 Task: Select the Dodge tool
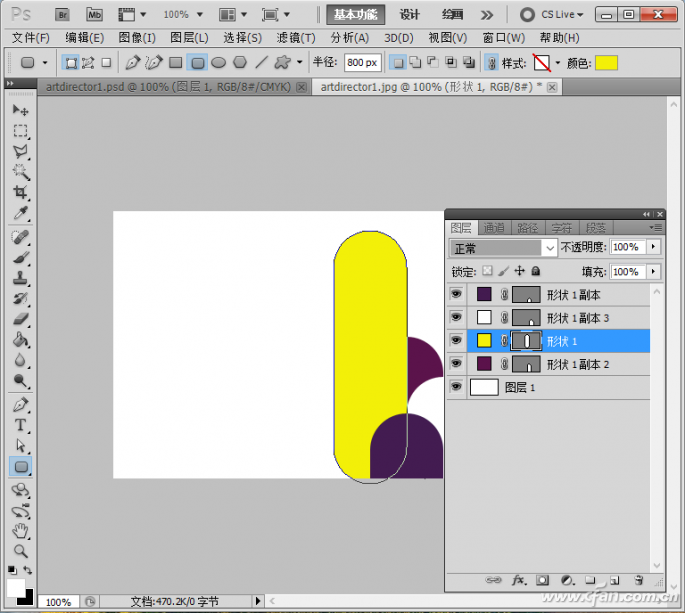(20, 381)
